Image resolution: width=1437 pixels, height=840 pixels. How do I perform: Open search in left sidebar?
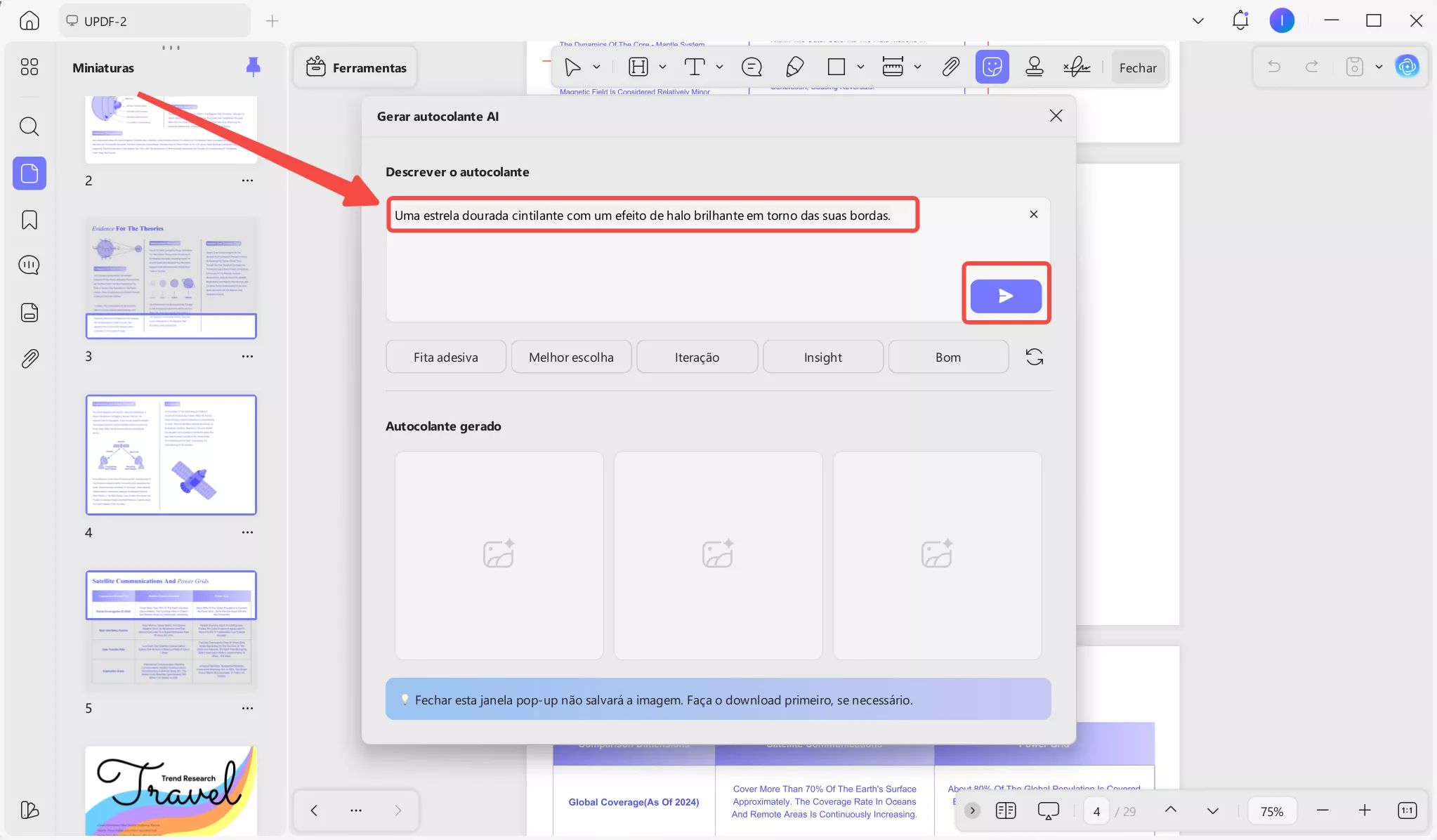click(x=29, y=127)
